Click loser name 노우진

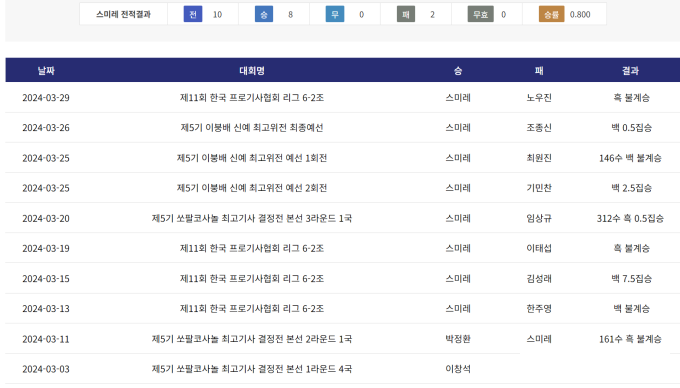click(x=539, y=98)
